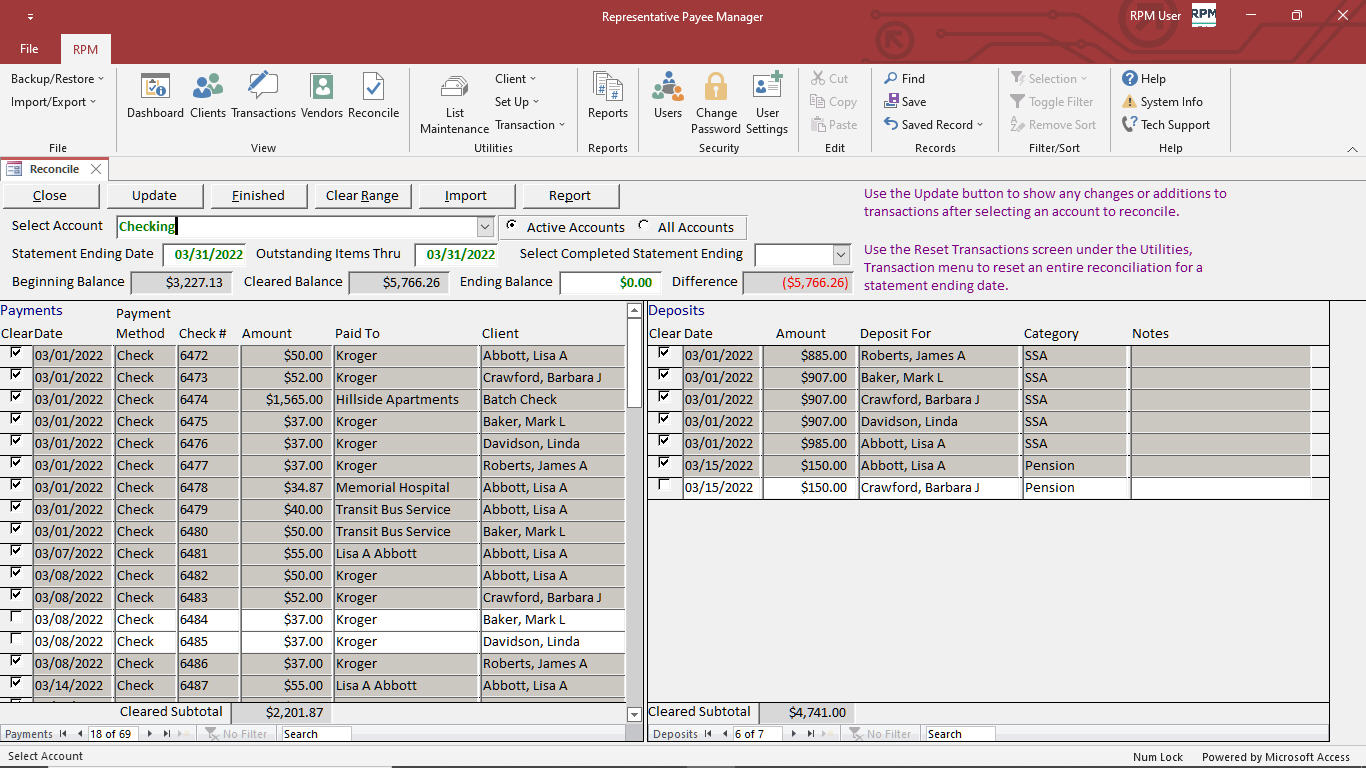Click the Statement Ending Date field
This screenshot has width=1366, height=768.
203,255
